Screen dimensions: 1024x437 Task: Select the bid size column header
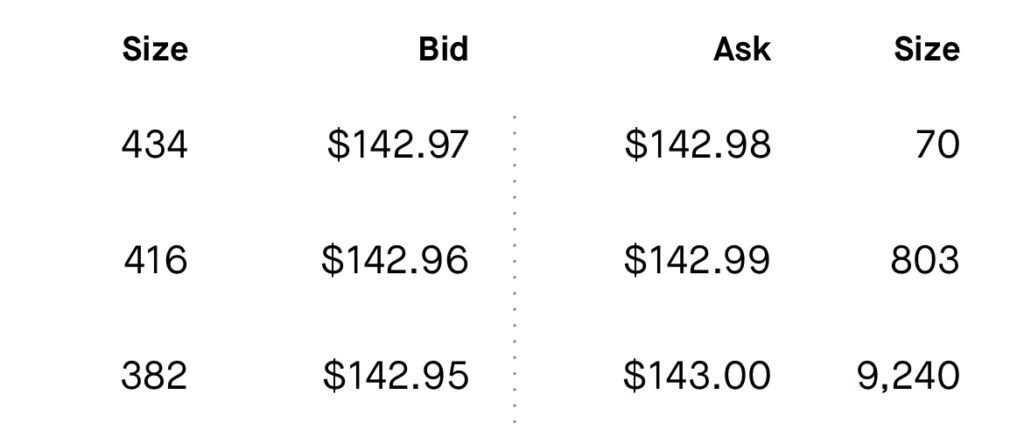click(155, 50)
